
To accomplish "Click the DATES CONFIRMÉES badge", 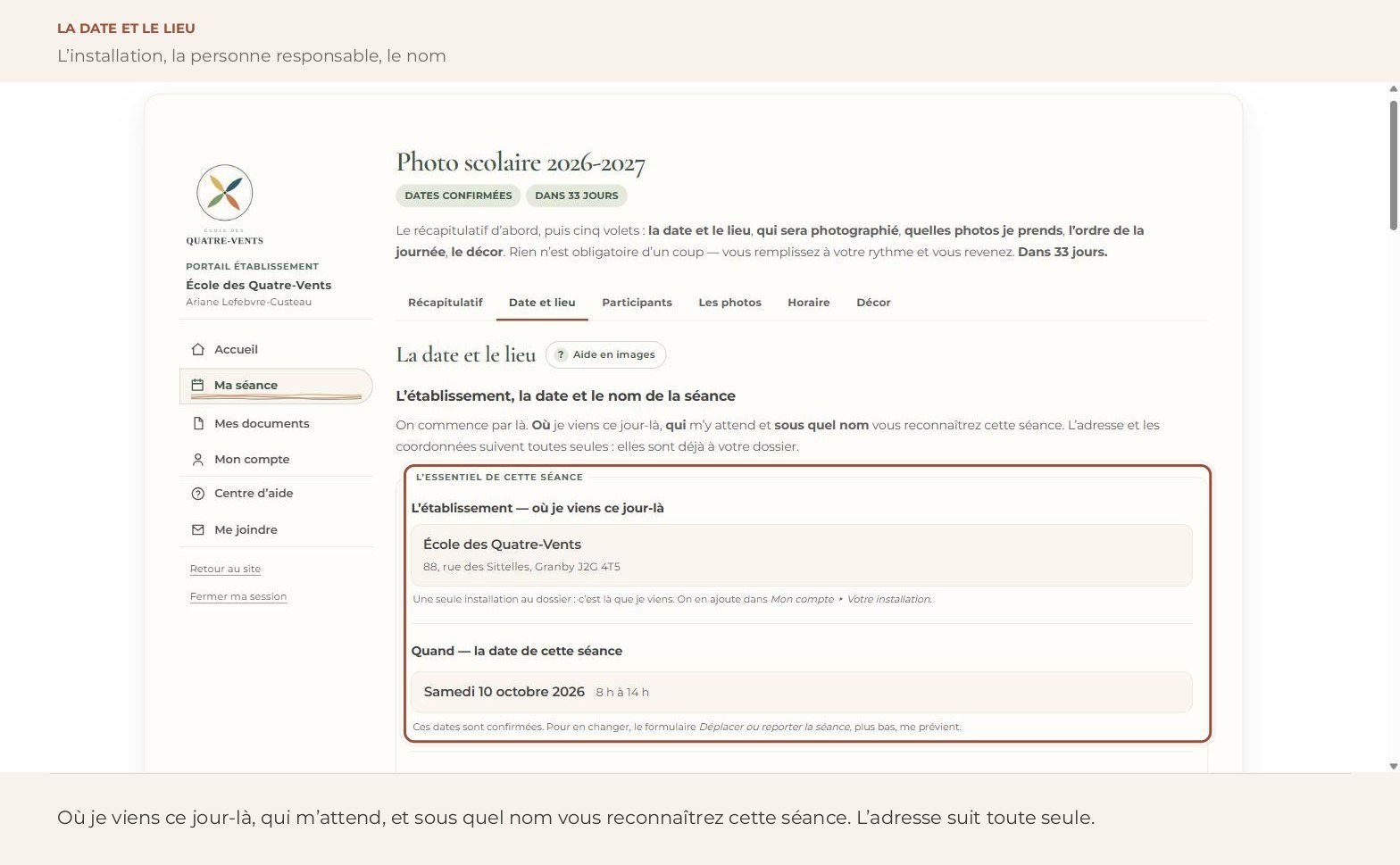I will coord(458,196).
